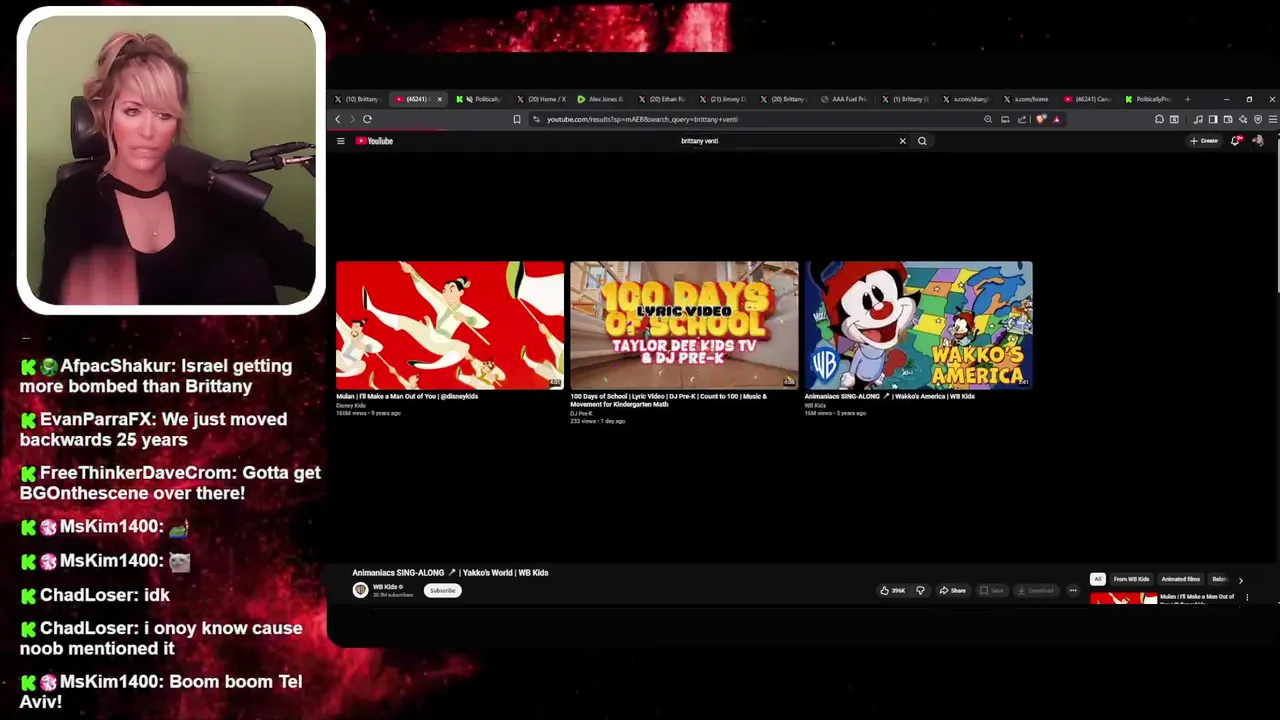The height and width of the screenshot is (720, 1280).
Task: Open the new tab plus button
Action: click(x=1187, y=99)
